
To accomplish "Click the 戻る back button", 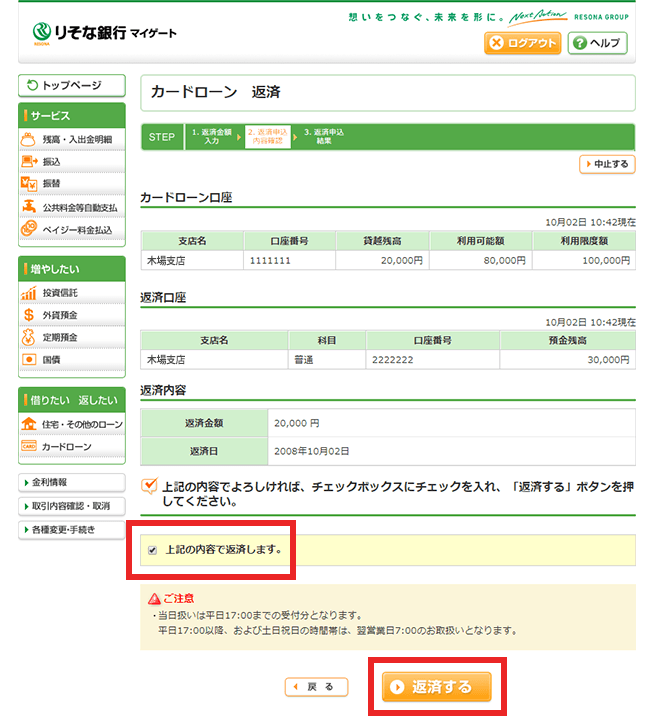I will [316, 687].
